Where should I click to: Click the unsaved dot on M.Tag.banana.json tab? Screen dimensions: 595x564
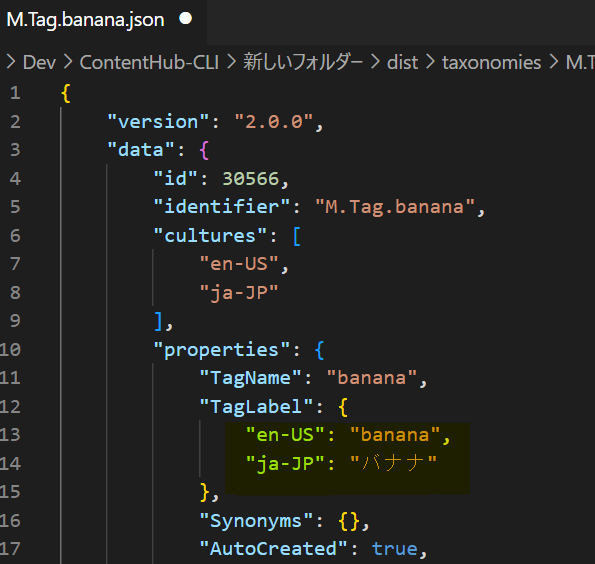[186, 18]
